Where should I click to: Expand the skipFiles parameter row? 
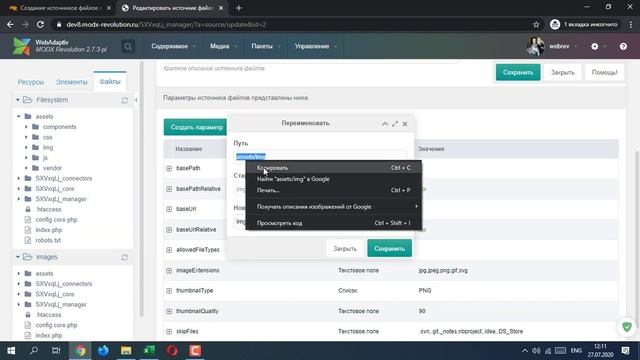pyautogui.click(x=169, y=331)
